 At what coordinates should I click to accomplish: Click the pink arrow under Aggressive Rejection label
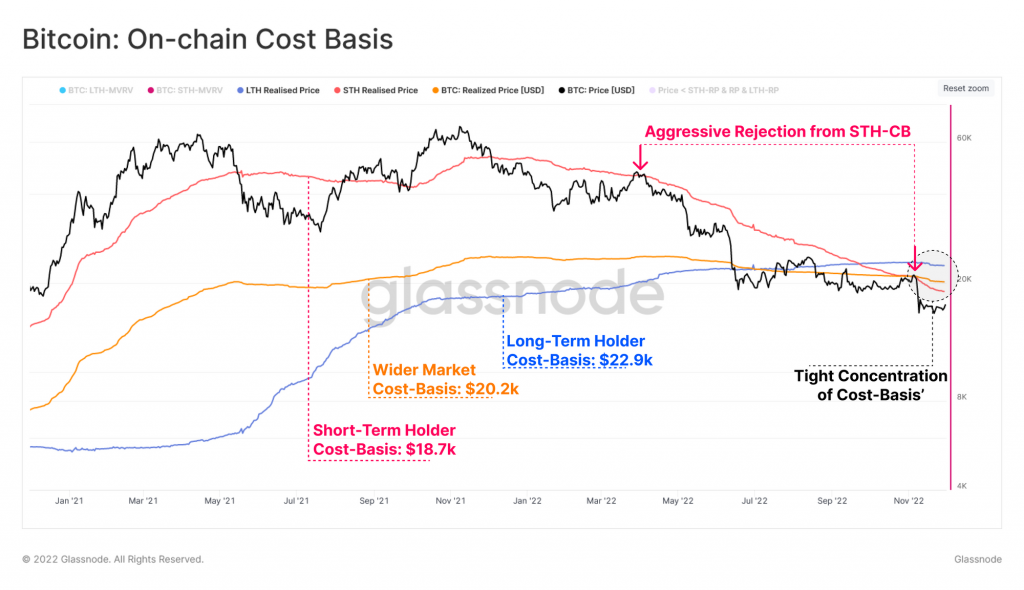641,158
